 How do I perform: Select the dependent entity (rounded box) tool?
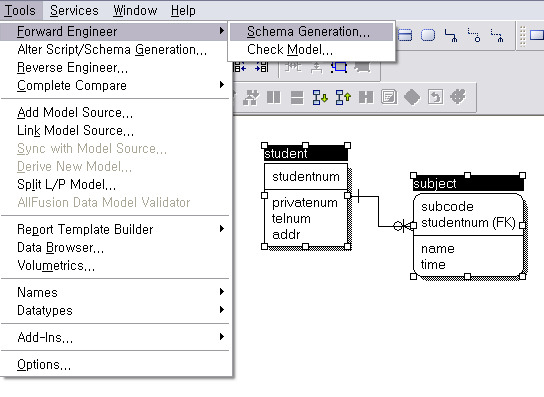[x=428, y=35]
